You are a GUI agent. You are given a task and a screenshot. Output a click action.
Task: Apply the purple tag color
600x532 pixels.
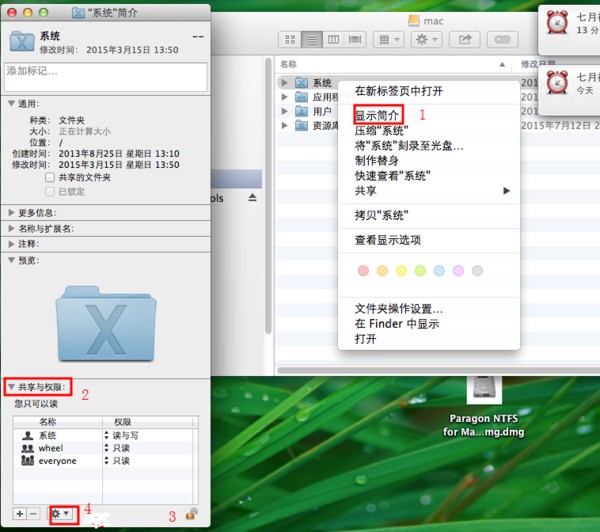click(458, 271)
